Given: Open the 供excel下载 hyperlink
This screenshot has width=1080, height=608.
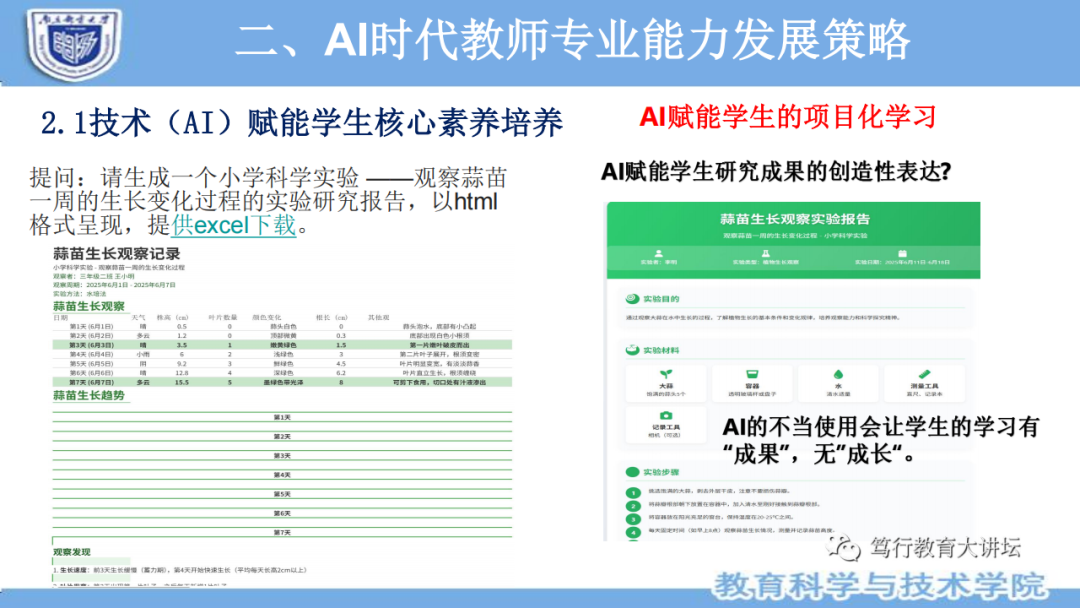Looking at the screenshot, I should pos(234,225).
